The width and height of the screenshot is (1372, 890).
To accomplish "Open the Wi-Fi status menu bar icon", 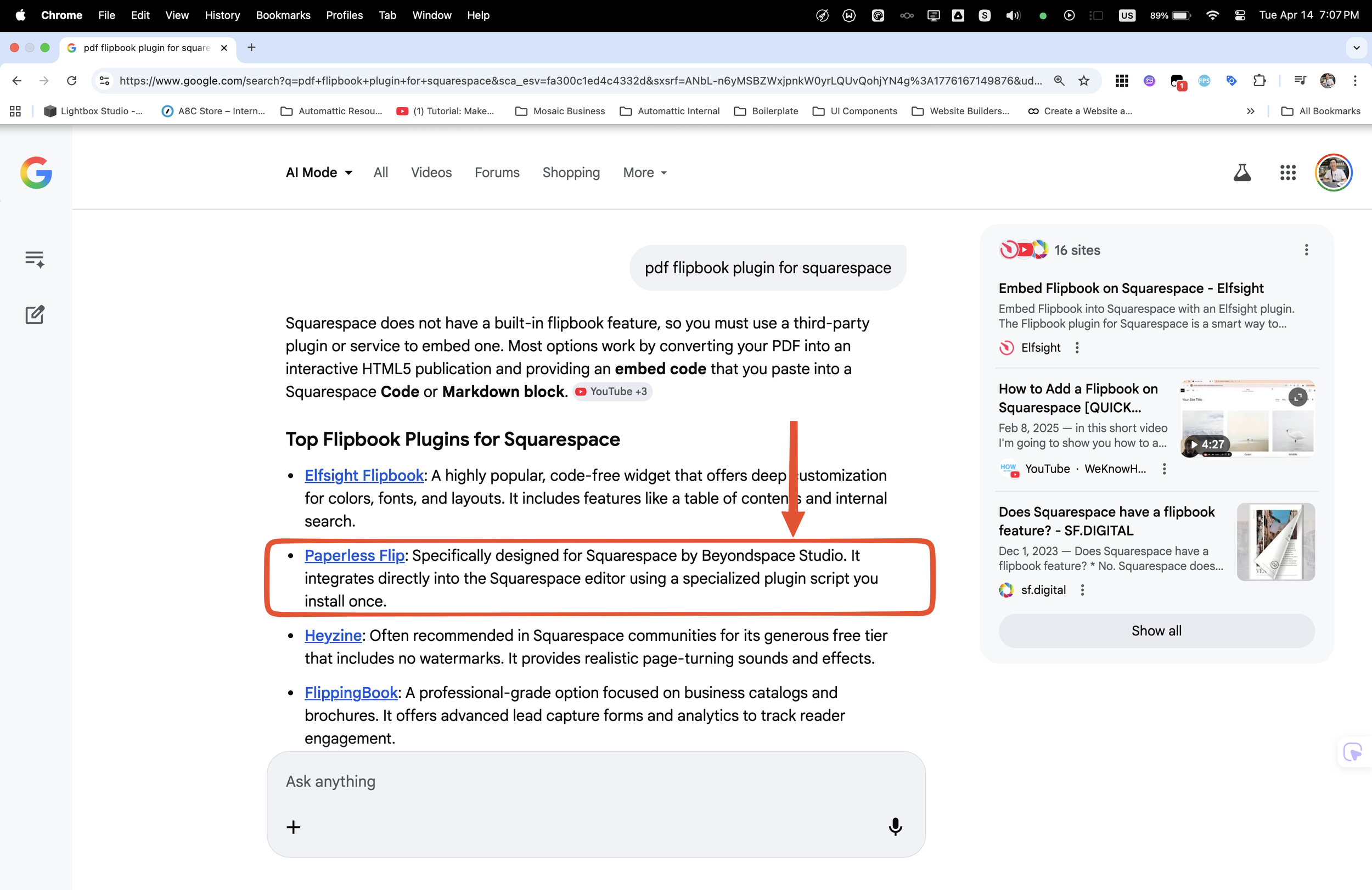I will click(x=1212, y=15).
